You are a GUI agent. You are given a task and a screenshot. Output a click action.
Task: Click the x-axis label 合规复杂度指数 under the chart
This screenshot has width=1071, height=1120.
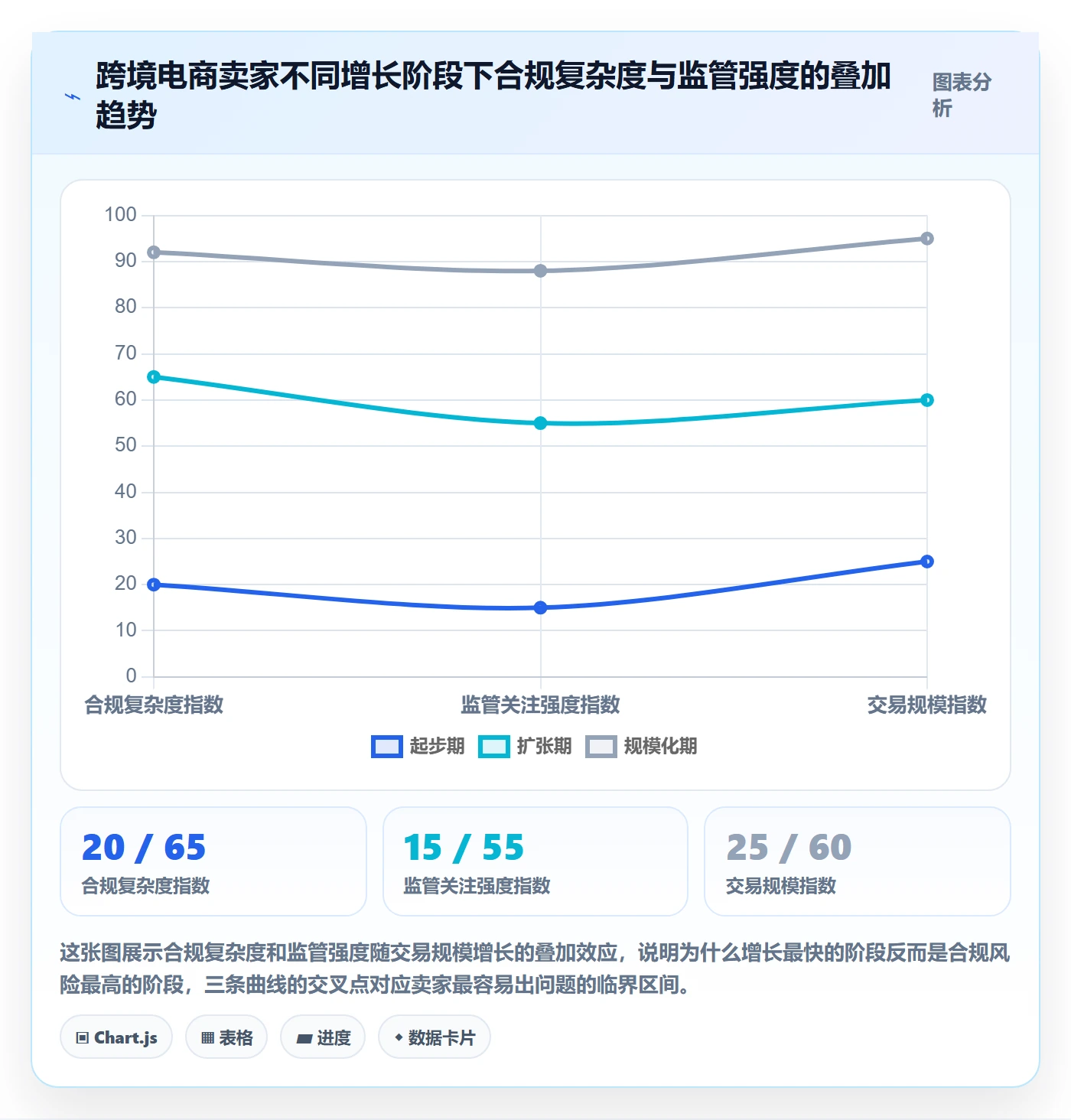(x=154, y=705)
